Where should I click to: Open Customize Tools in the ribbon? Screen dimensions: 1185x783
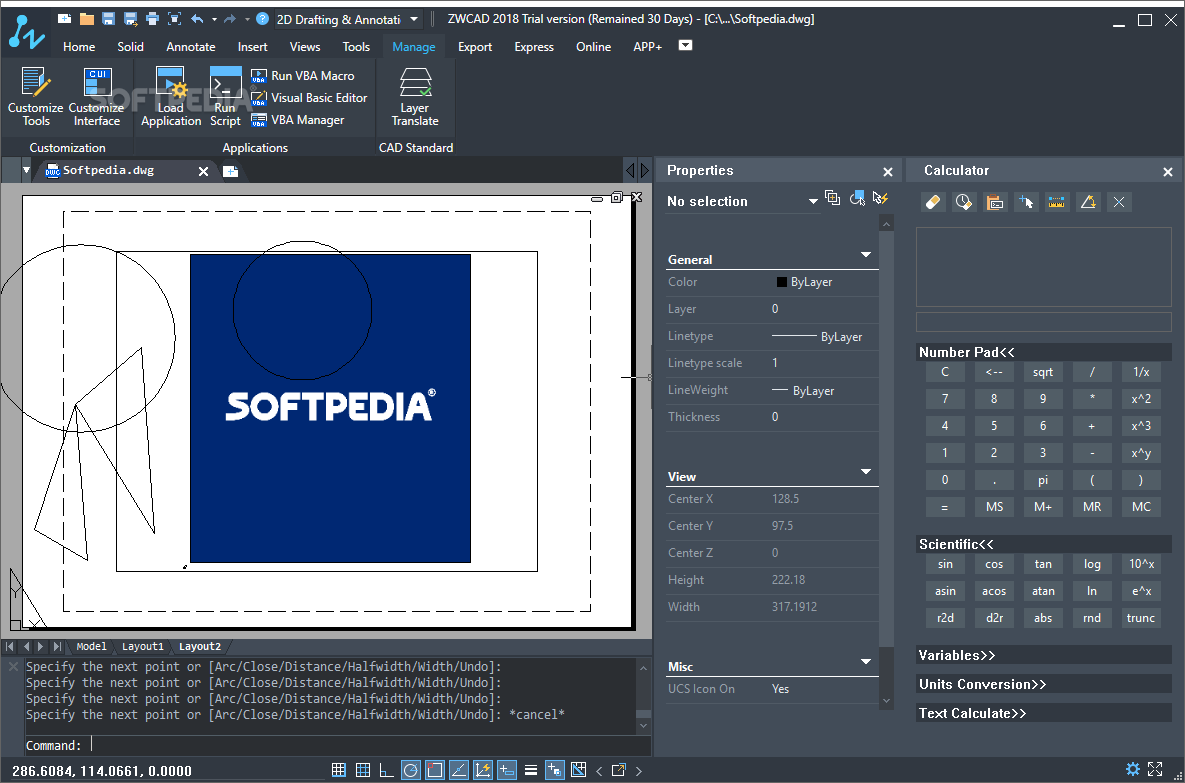[36, 97]
